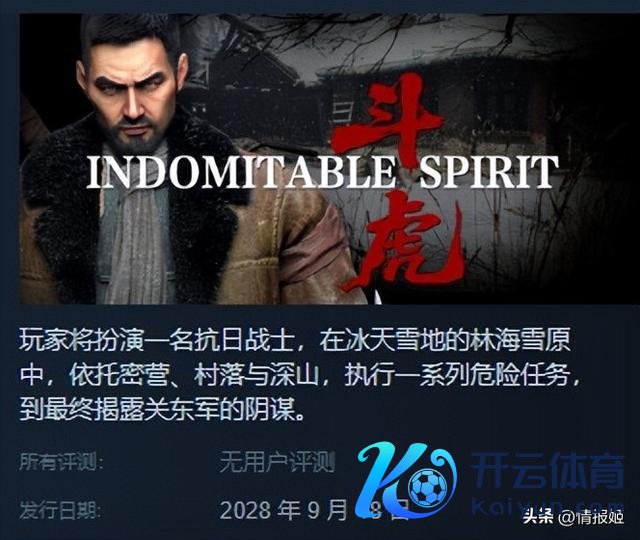Click the red 斗 calligraphy character
The height and width of the screenshot is (540, 640).
click(x=385, y=118)
